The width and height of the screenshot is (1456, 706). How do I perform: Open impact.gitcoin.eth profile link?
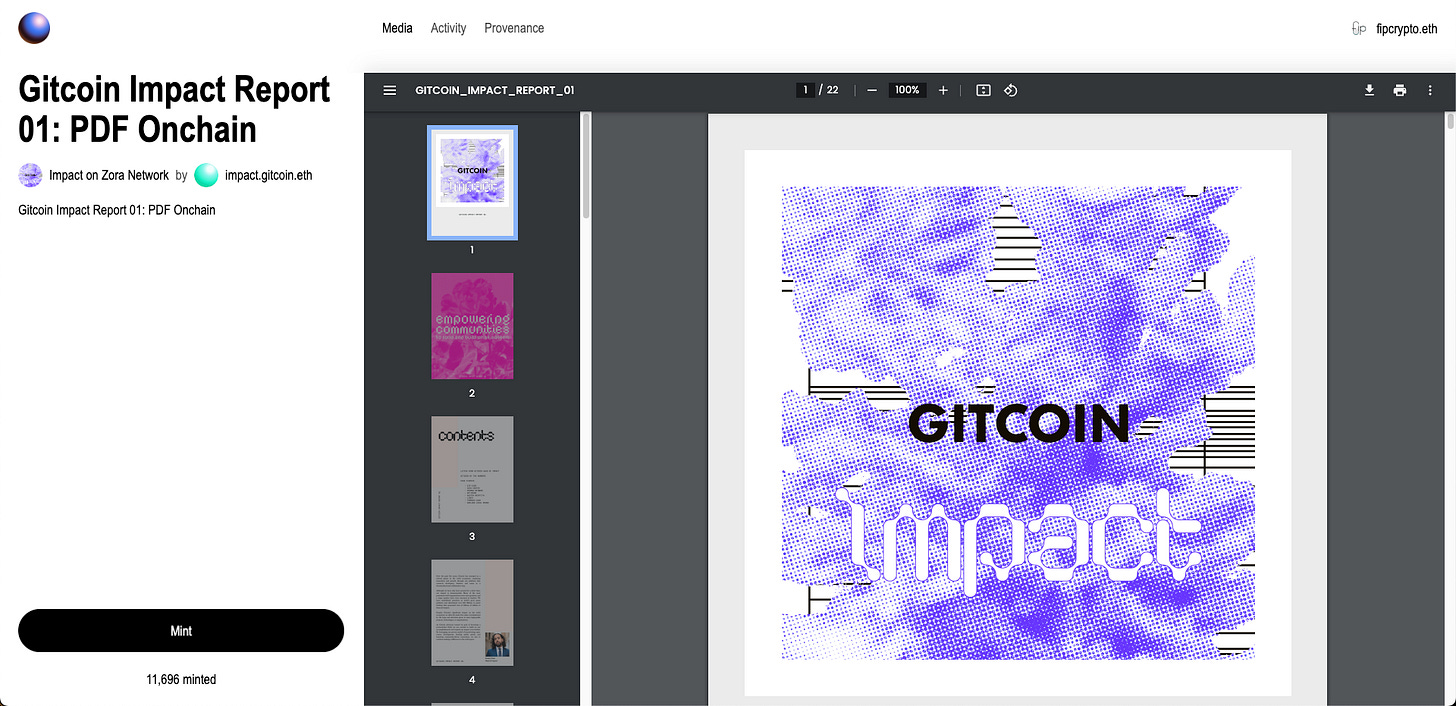(x=269, y=175)
